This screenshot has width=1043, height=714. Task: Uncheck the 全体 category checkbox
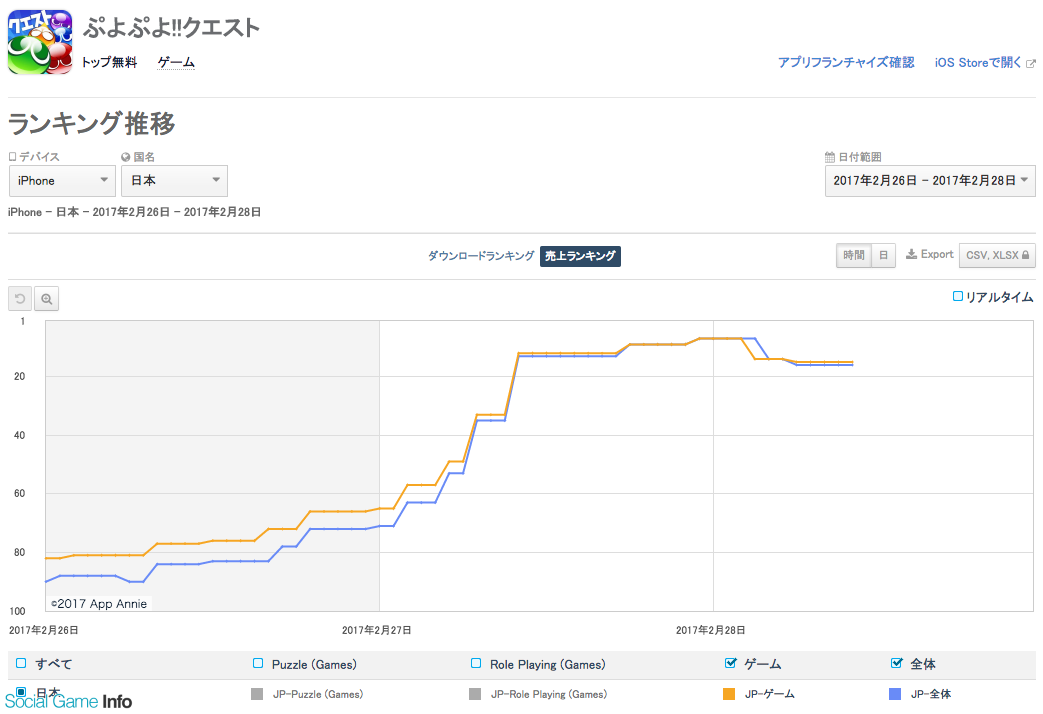(x=896, y=663)
